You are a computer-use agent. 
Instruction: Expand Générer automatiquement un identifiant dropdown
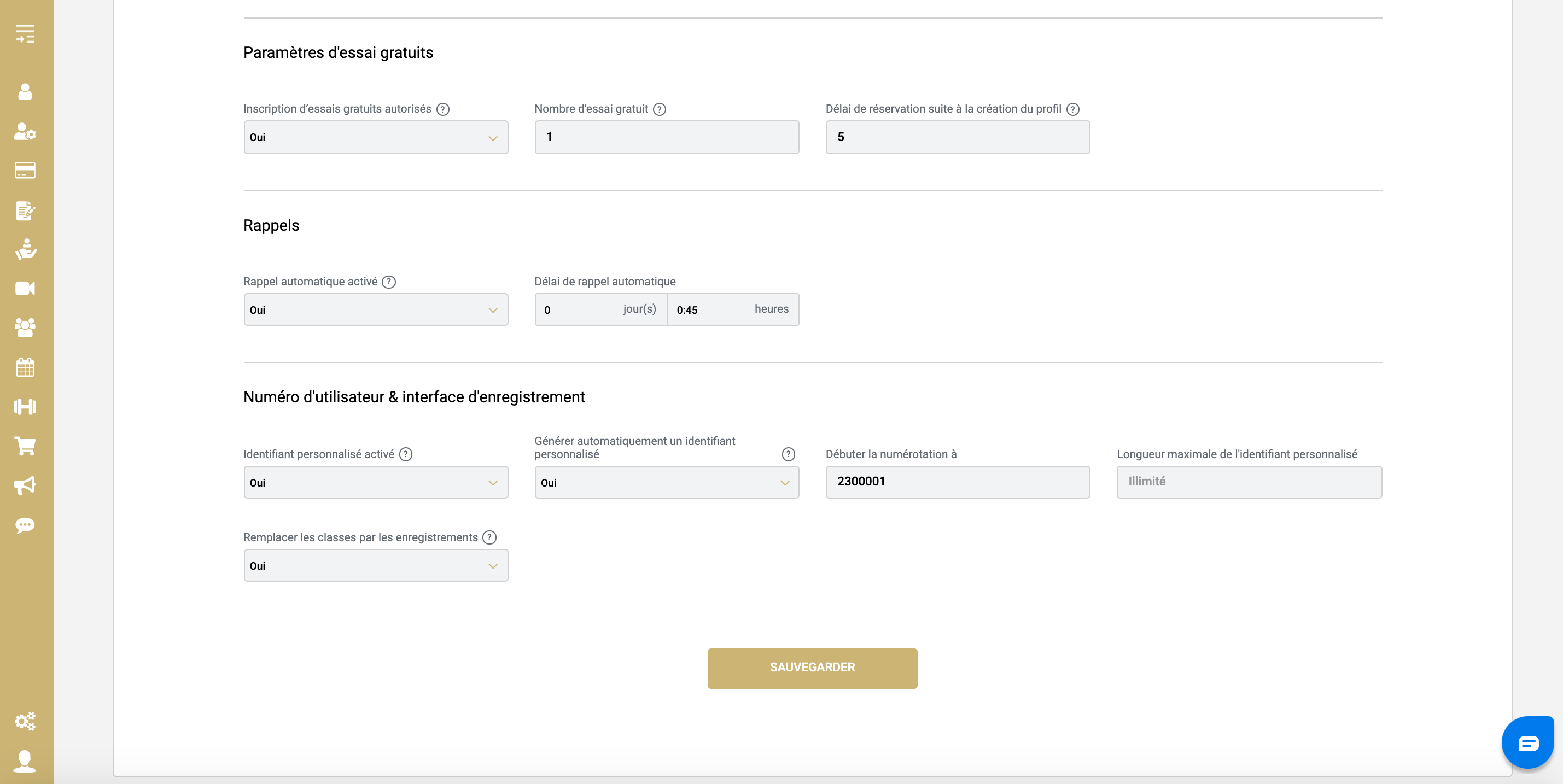(x=666, y=483)
